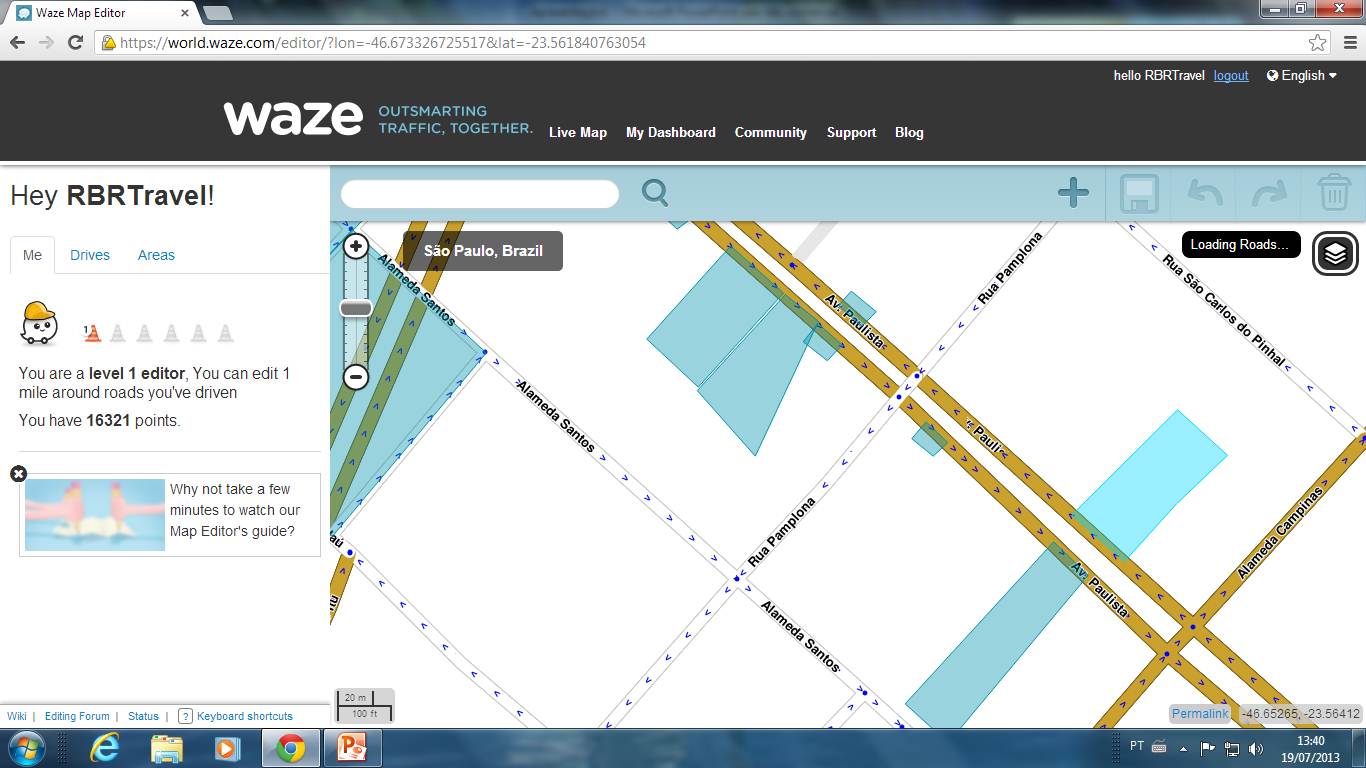This screenshot has height=768, width=1366.
Task: Click the map zoom slider handle
Action: point(356,308)
